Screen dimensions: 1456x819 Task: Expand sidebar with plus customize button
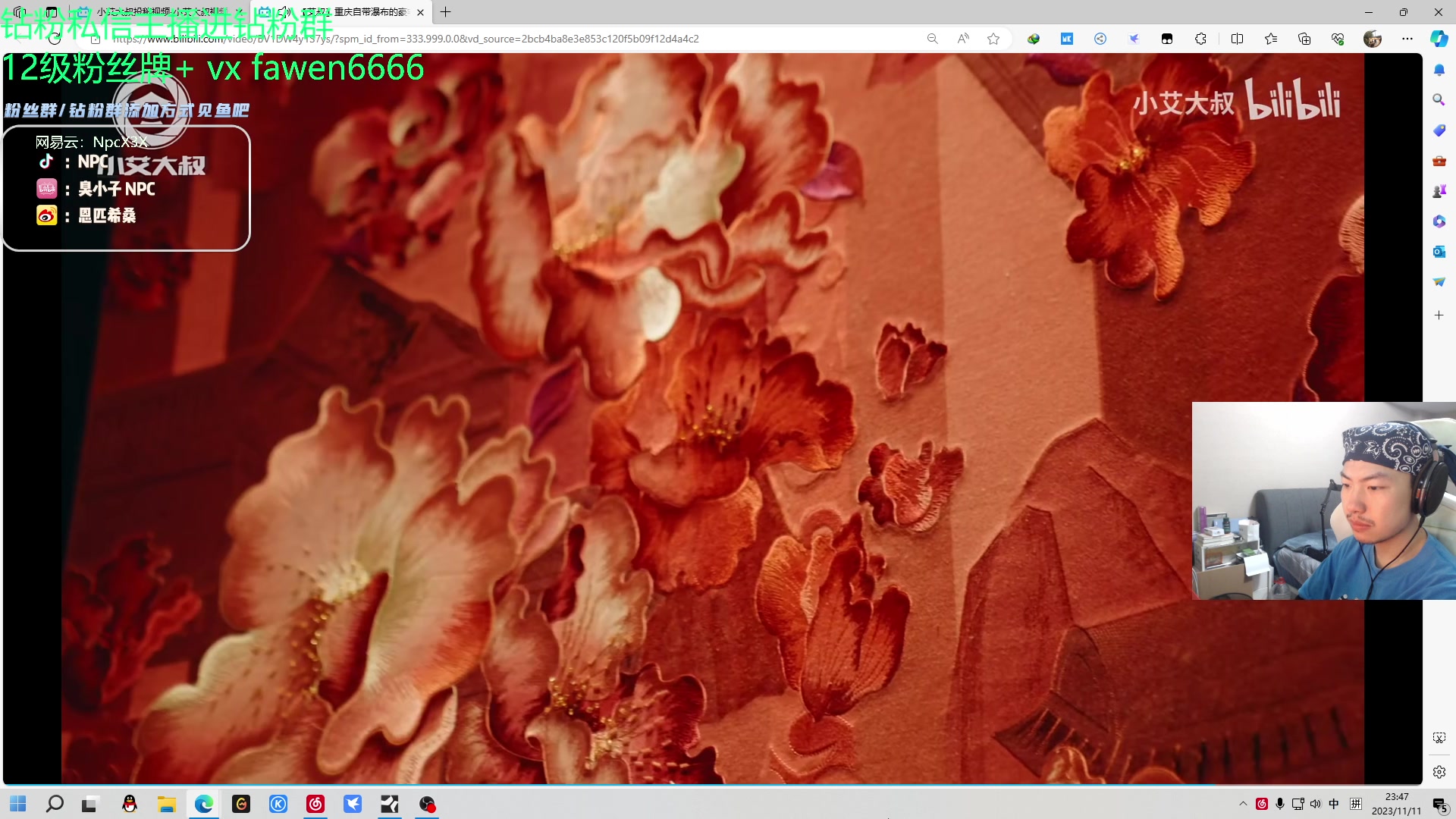tap(1439, 315)
